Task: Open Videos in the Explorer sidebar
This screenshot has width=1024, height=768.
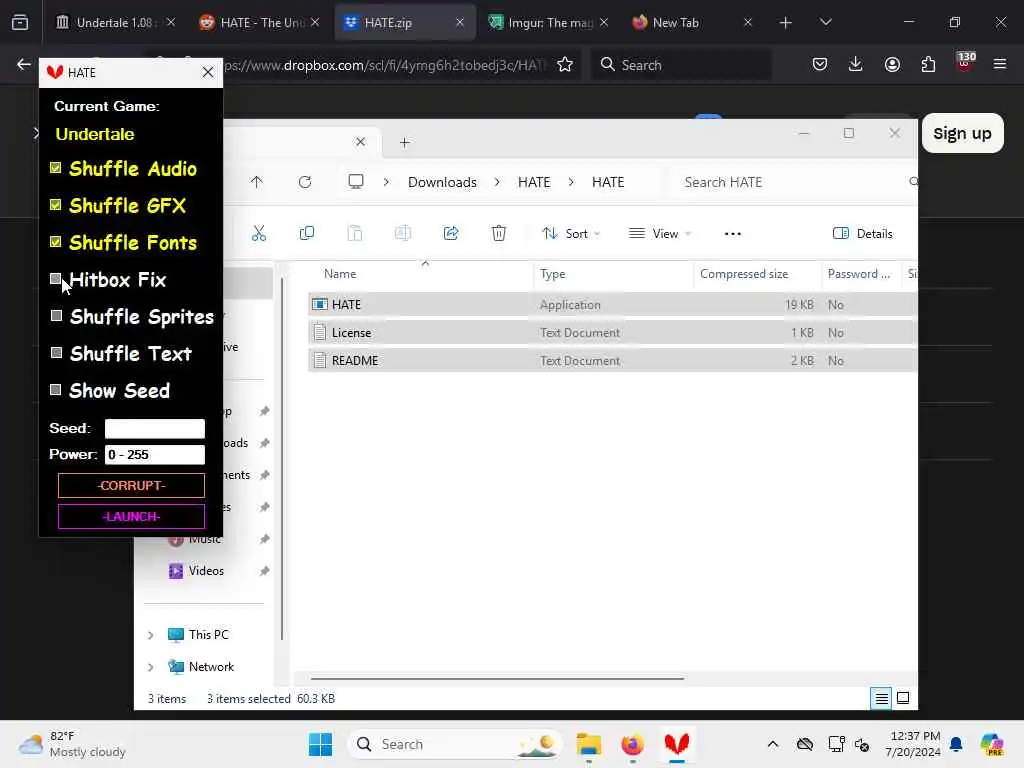Action: tap(206, 571)
